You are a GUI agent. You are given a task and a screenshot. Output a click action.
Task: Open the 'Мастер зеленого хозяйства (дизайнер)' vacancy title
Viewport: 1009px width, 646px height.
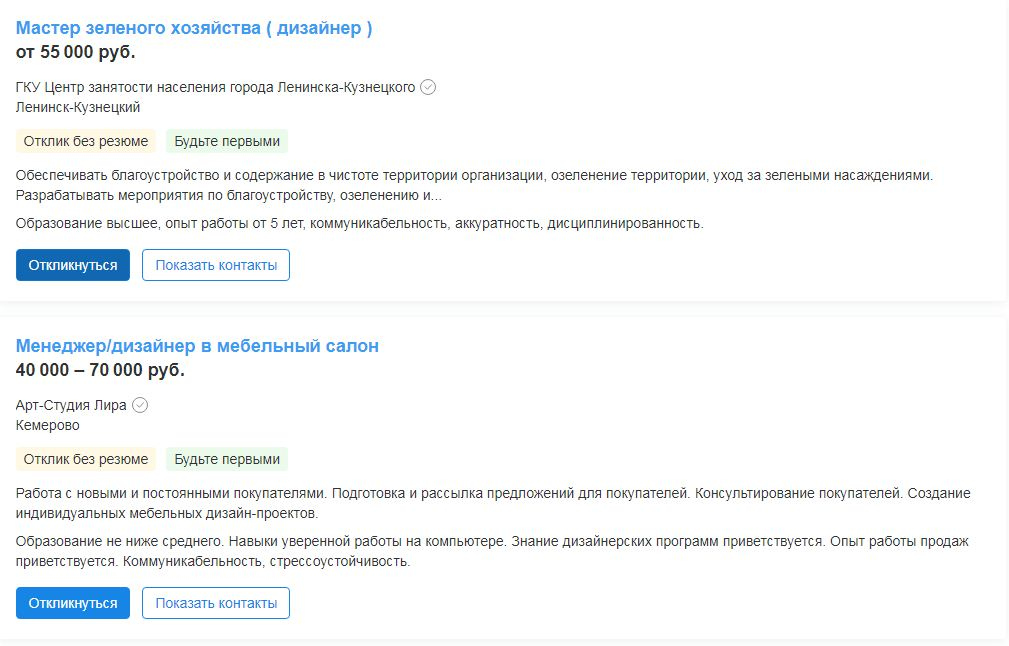(194, 28)
